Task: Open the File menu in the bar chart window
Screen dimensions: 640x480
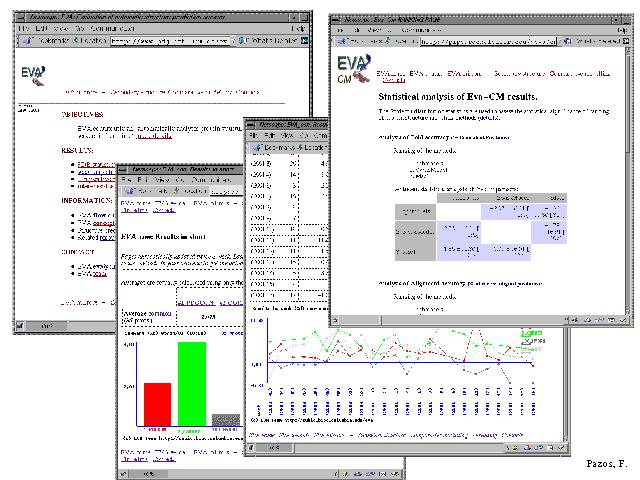Action: pos(127,180)
